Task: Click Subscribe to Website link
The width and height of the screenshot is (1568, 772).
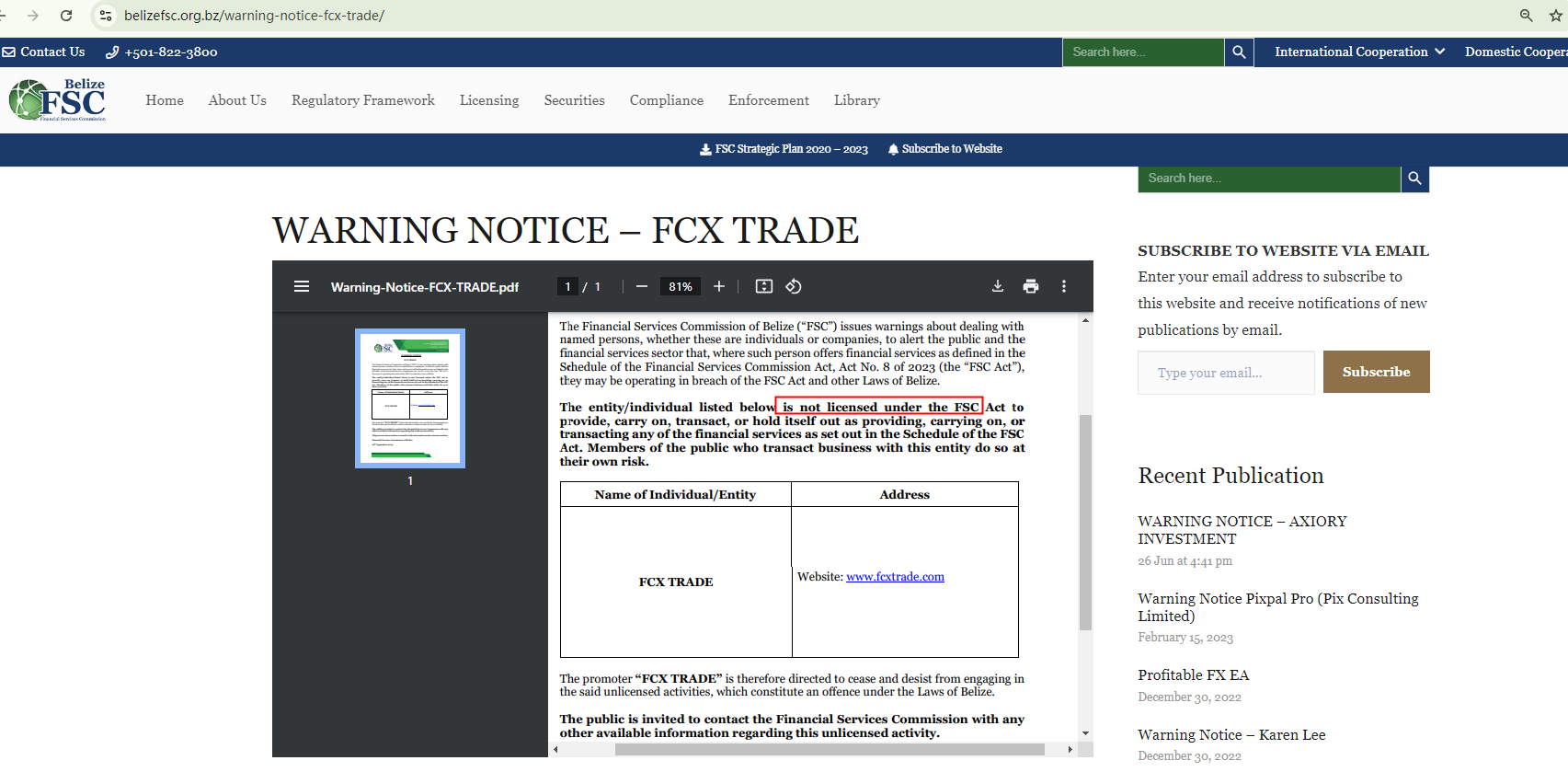Action: 945,149
